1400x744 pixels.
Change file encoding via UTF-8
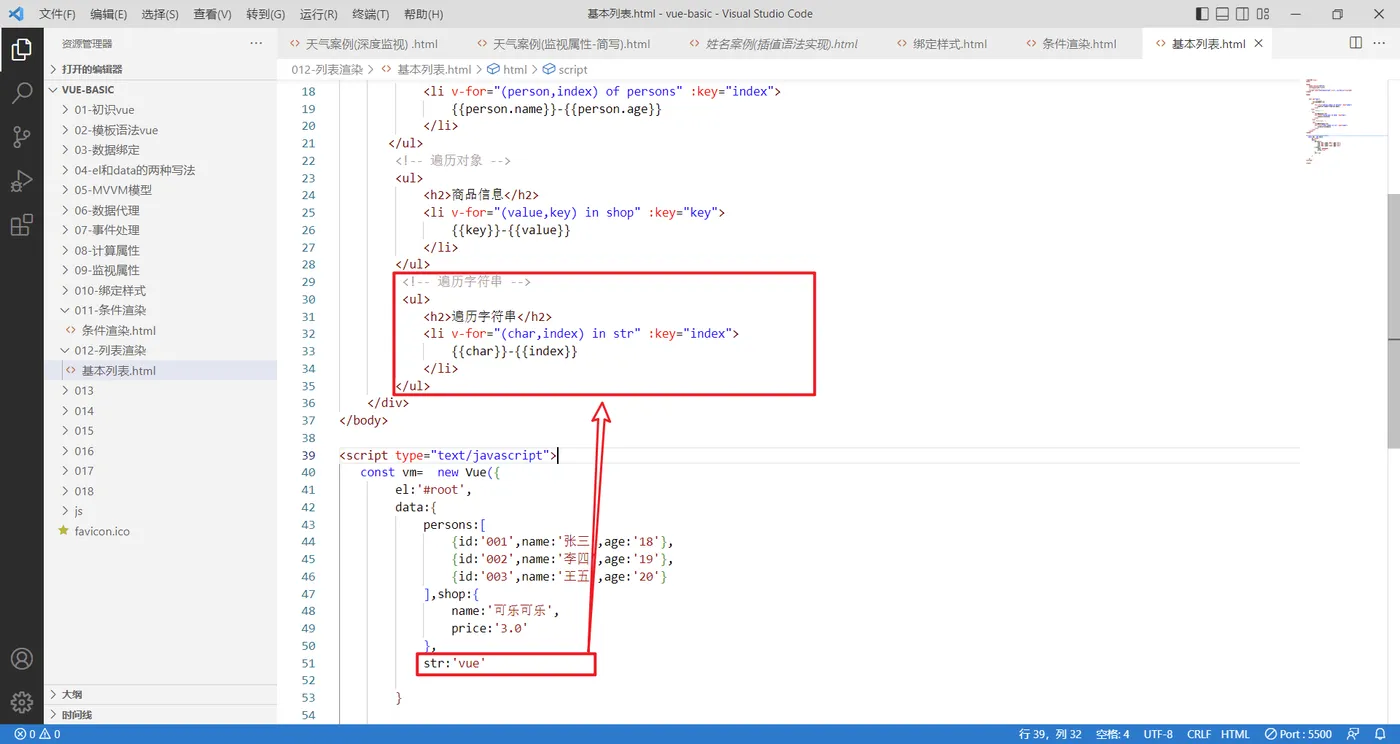pyautogui.click(x=1158, y=734)
